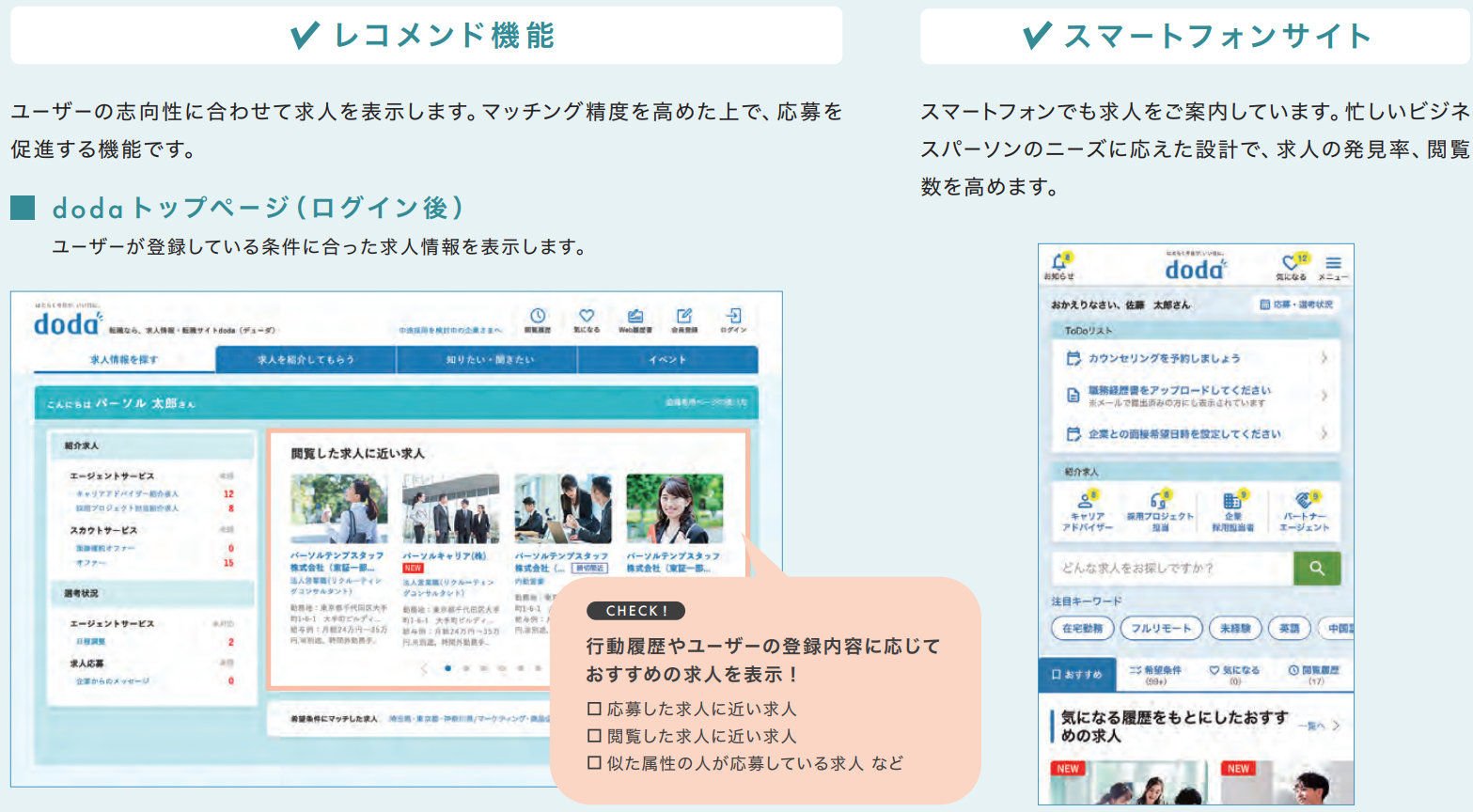Tick the 閲覧した求人に近い求人 checkbox
This screenshot has height=812, width=1473.
(594, 736)
